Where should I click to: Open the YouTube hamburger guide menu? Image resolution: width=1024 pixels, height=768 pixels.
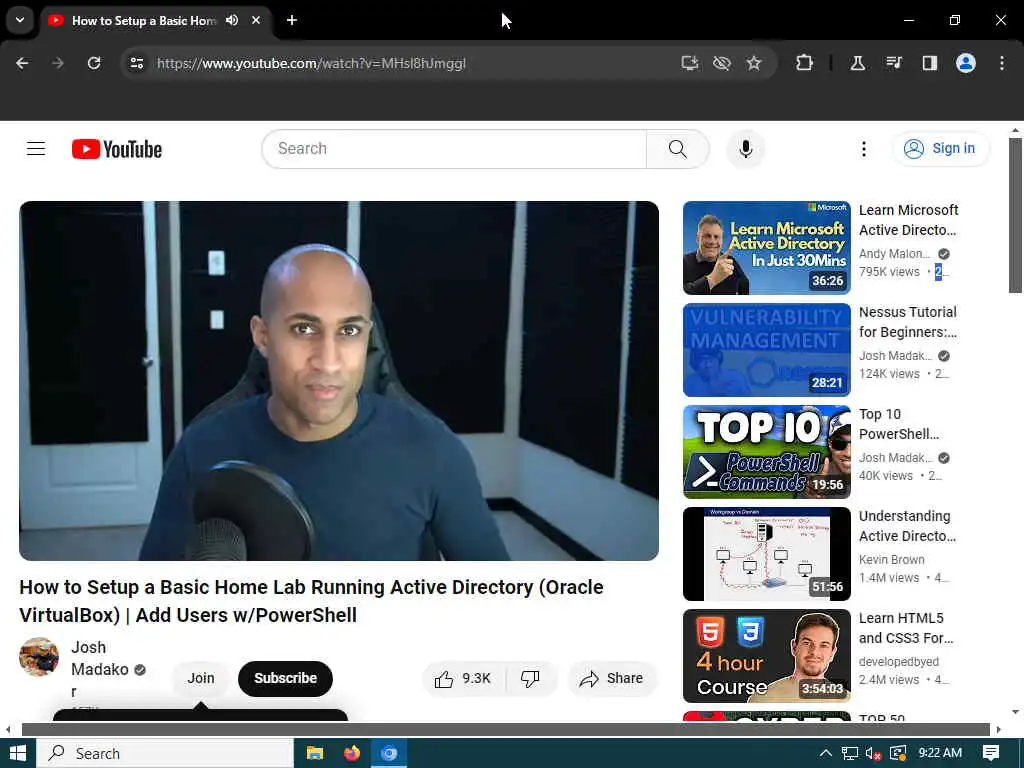(36, 149)
